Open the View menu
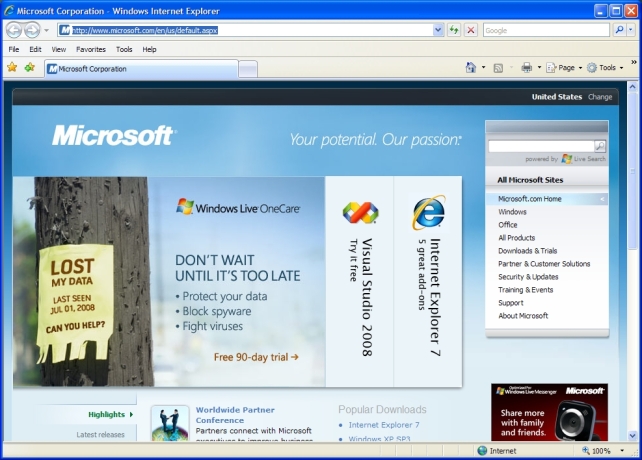Viewport: 642px width, 460px height. (x=59, y=49)
